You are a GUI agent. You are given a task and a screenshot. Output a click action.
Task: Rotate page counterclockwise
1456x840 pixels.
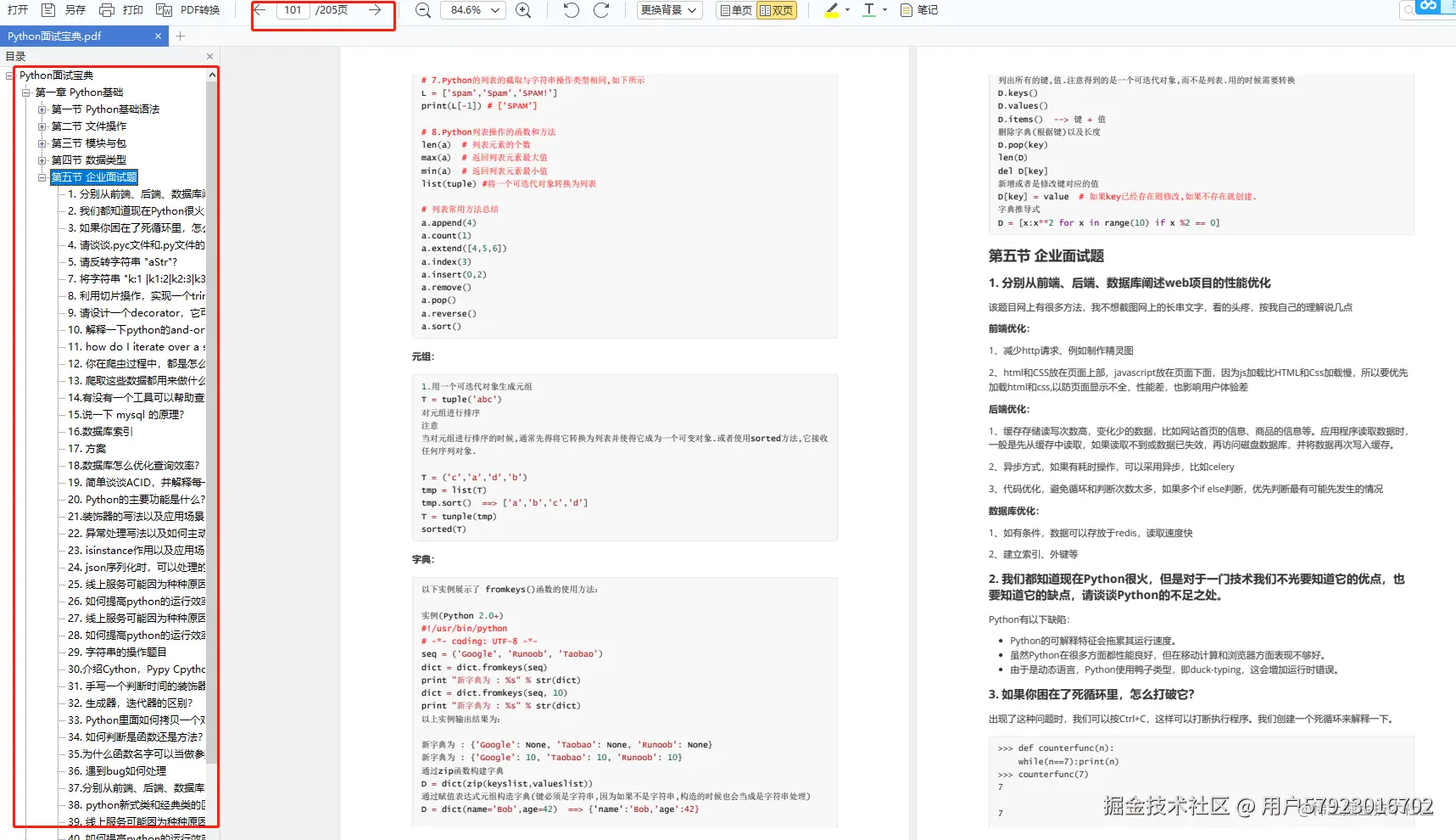[x=572, y=10]
